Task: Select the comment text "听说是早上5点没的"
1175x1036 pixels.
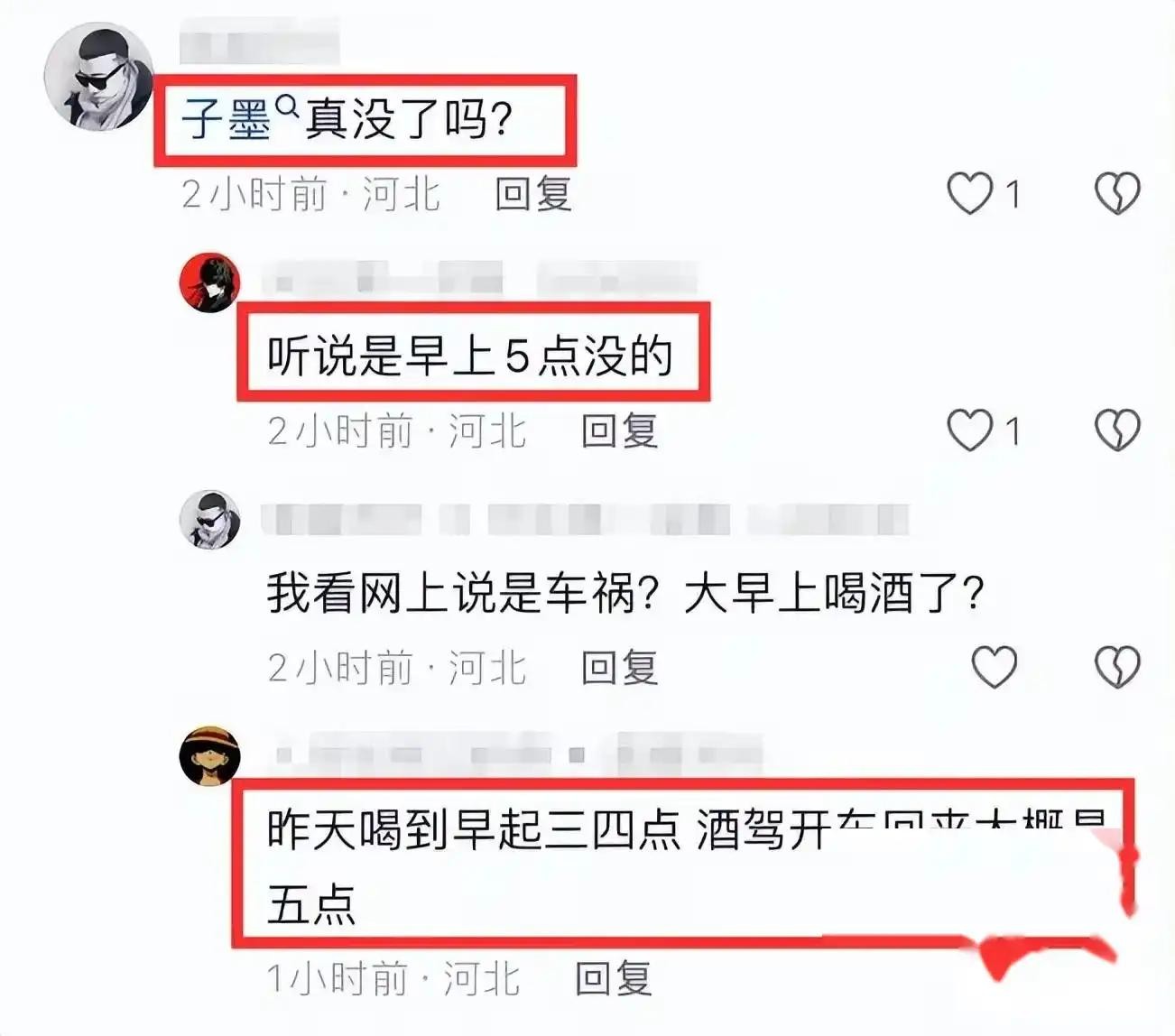Action: (470, 356)
